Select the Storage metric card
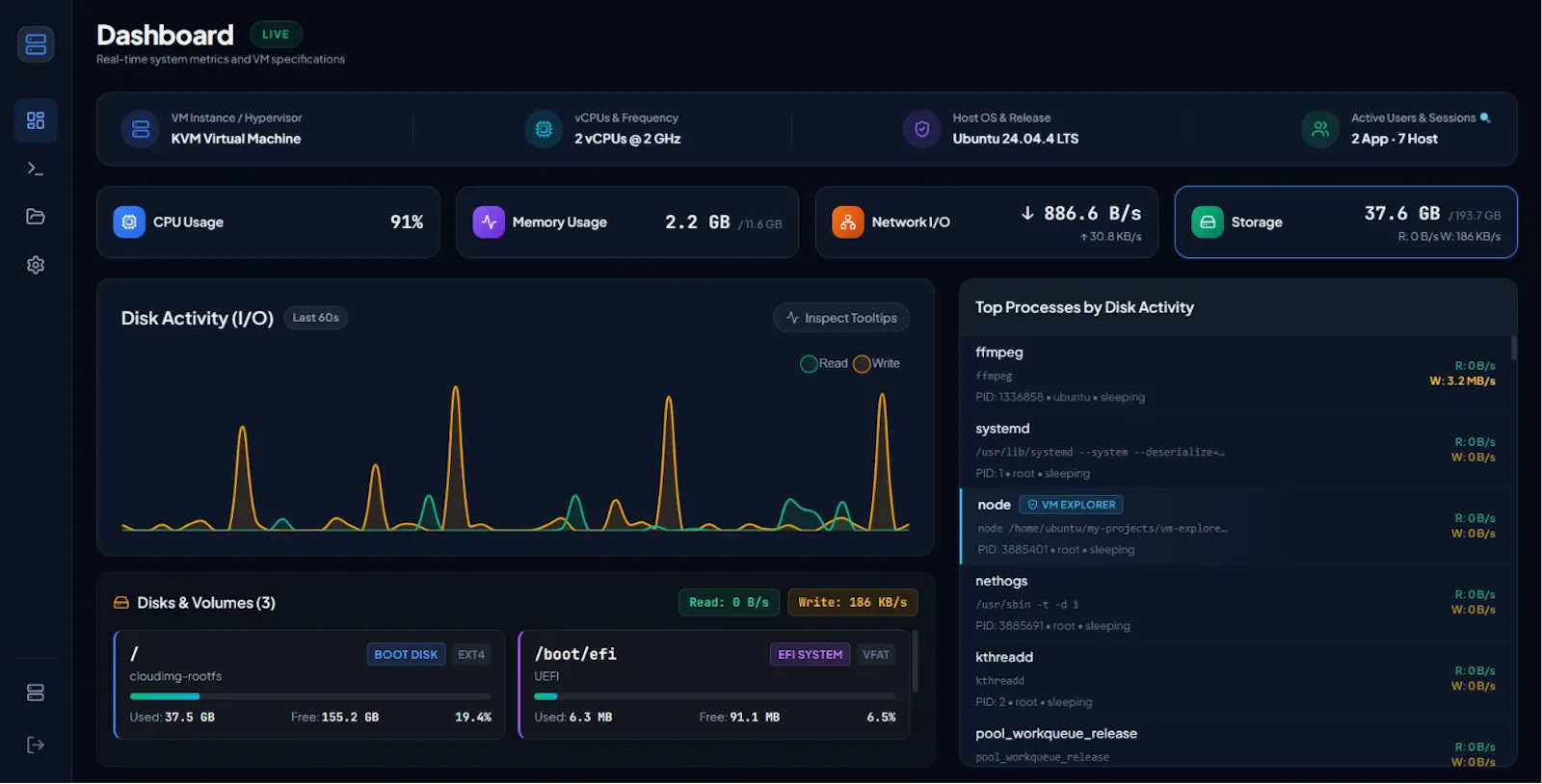This screenshot has width=1542, height=784. coord(1345,222)
